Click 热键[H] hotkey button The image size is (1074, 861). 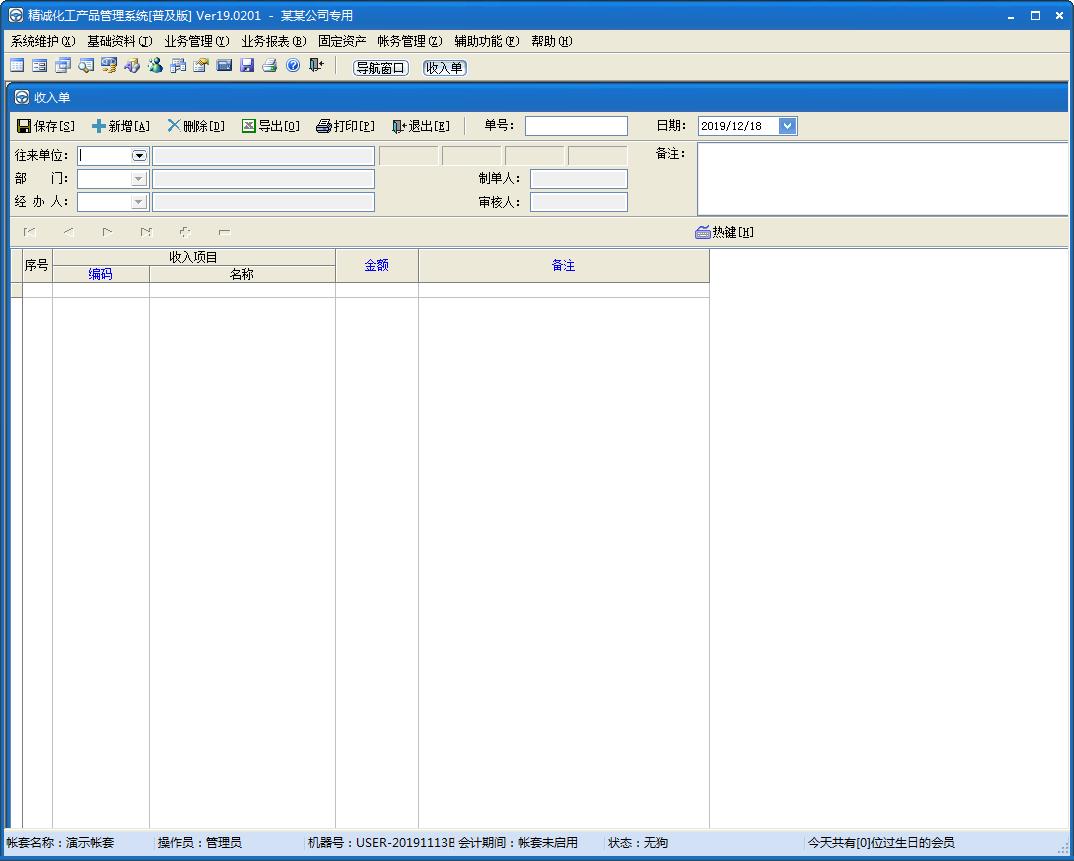click(x=725, y=232)
